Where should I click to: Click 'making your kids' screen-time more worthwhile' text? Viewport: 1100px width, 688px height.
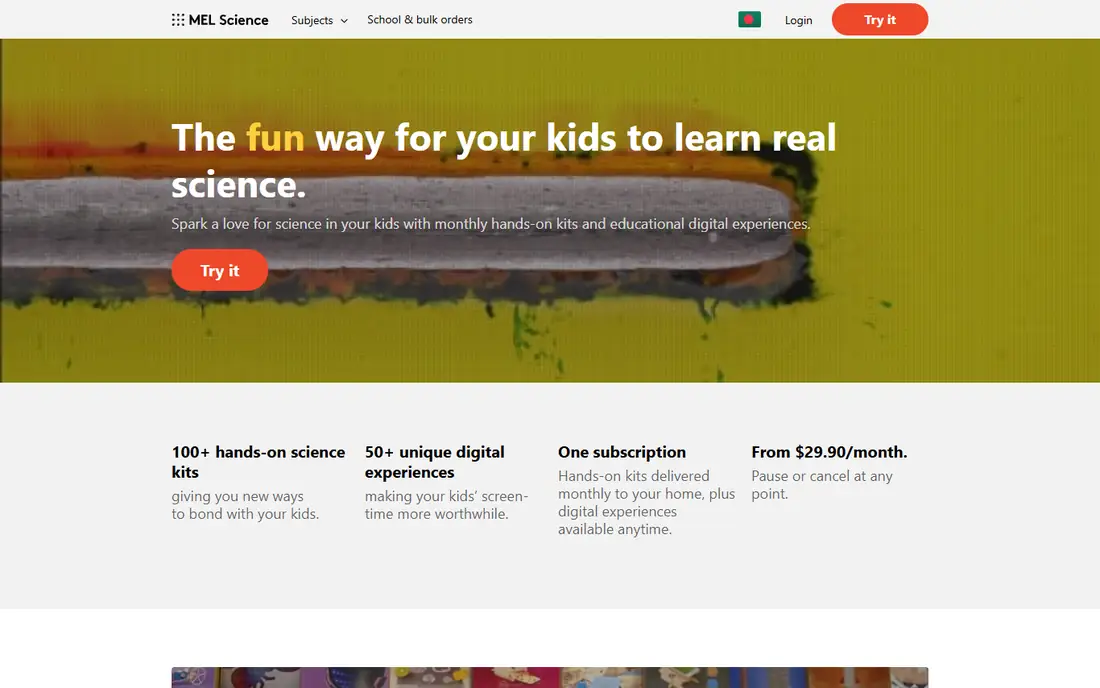[446, 505]
